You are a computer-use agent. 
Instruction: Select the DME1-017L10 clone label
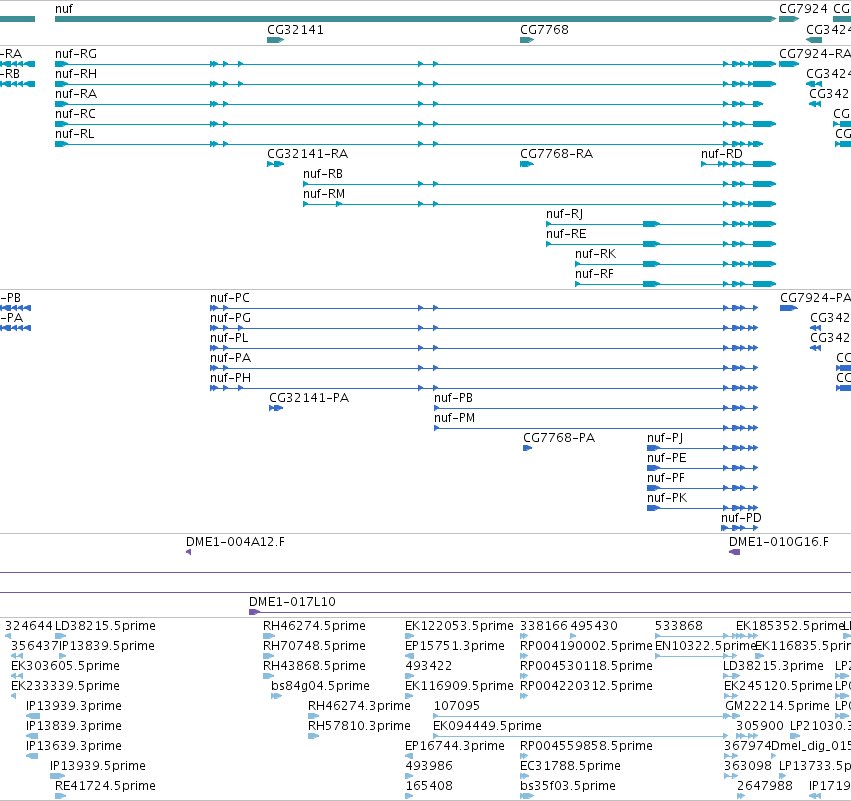(293, 602)
